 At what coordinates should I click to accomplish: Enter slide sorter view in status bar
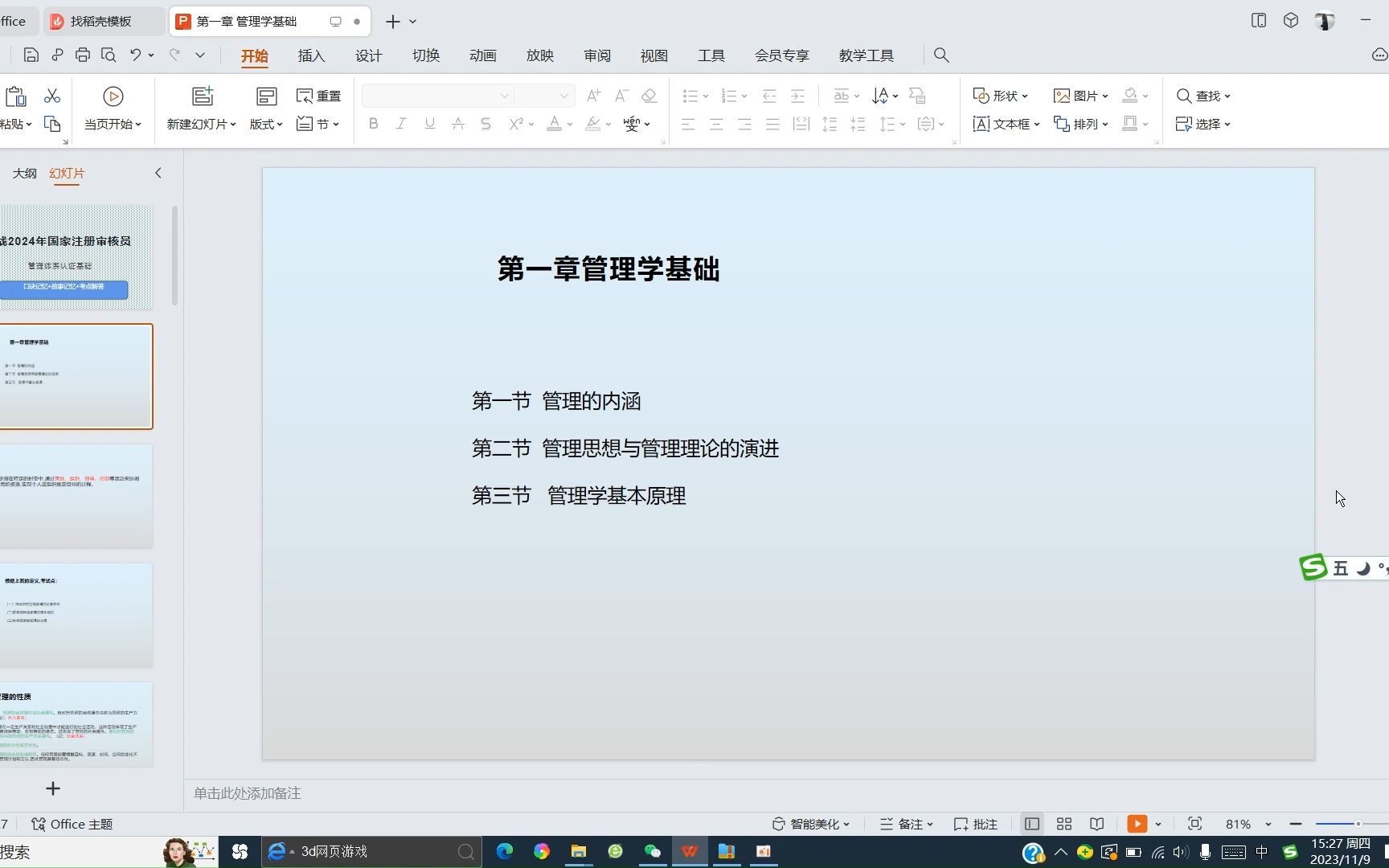[1063, 824]
